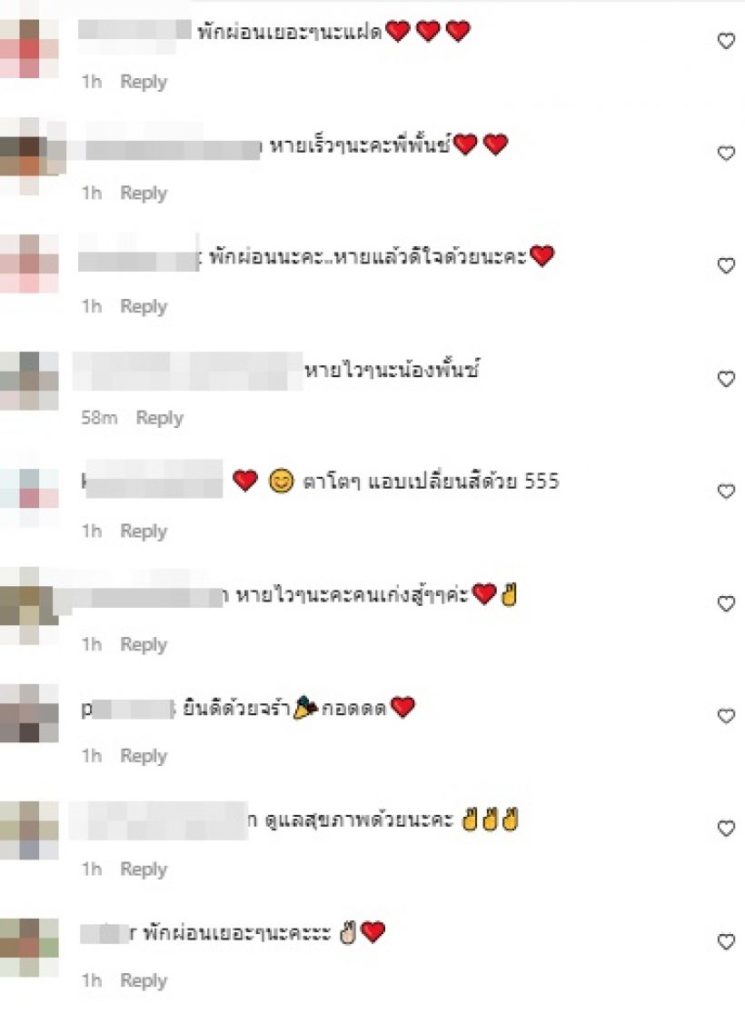The height and width of the screenshot is (1024, 745).
Task: Open avatar beside "ยินดีด้วยจร้า" comment
Action: (29, 713)
